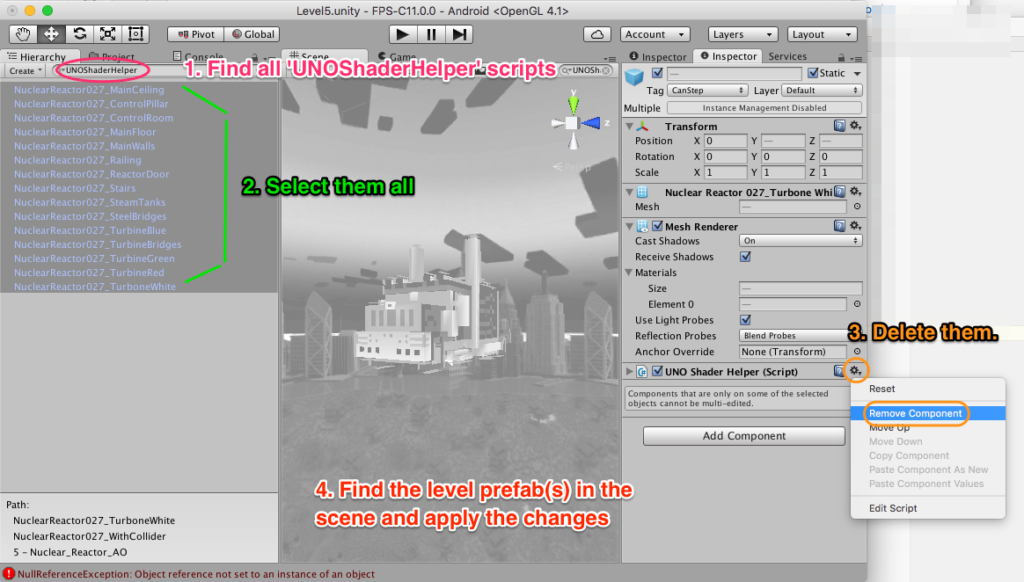Switch to the Hierarchy tab
This screenshot has width=1024, height=582.
point(38,57)
